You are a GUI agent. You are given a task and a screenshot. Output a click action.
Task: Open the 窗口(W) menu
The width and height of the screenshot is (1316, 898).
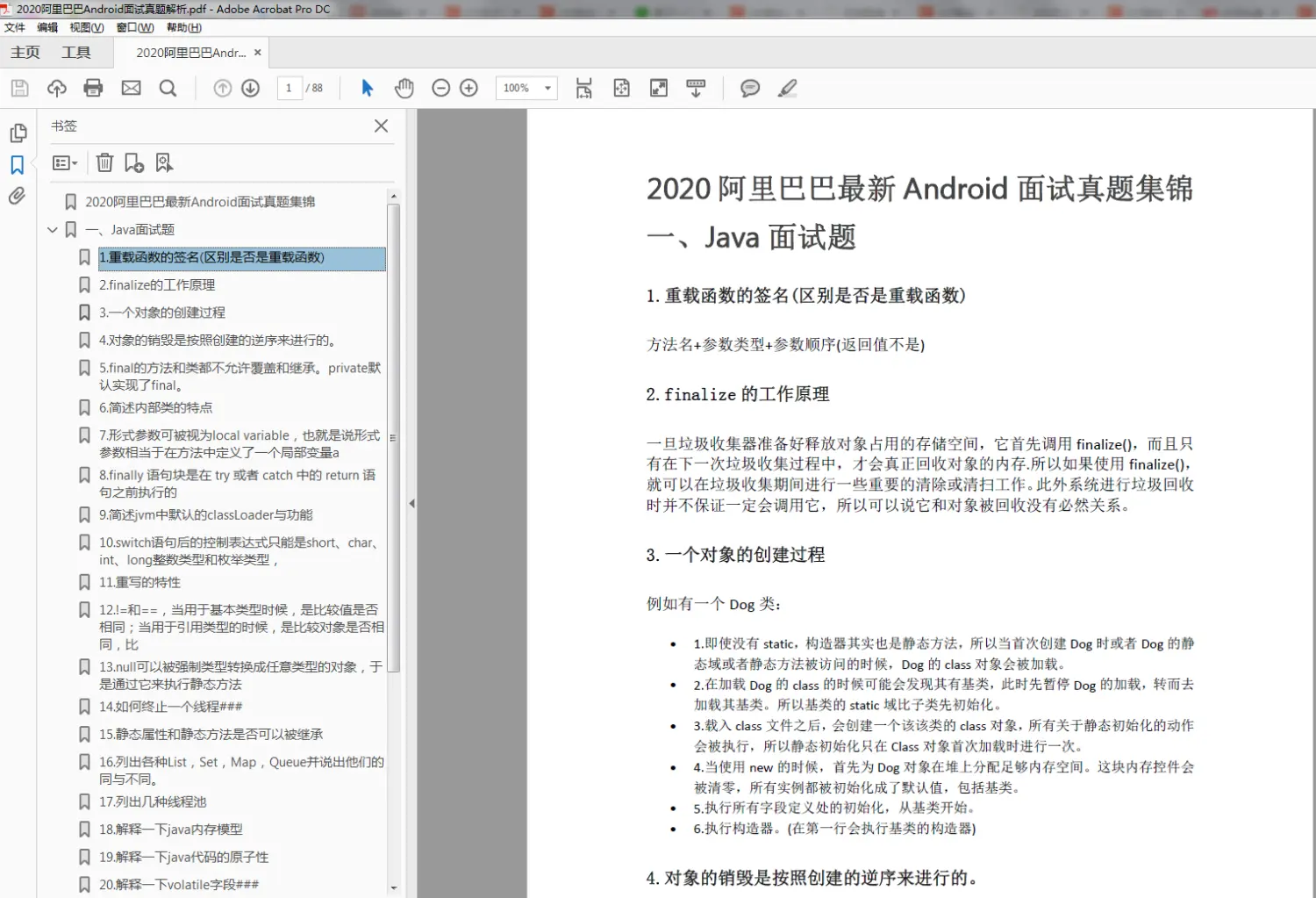(135, 27)
